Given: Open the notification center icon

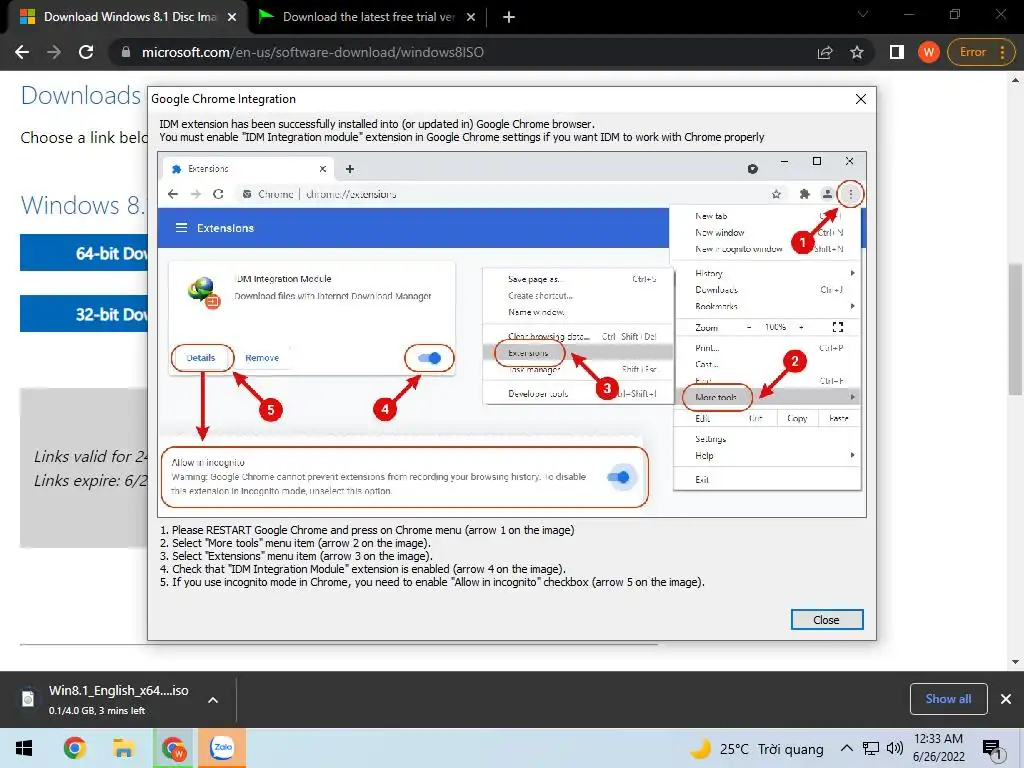Looking at the screenshot, I should click(x=992, y=750).
